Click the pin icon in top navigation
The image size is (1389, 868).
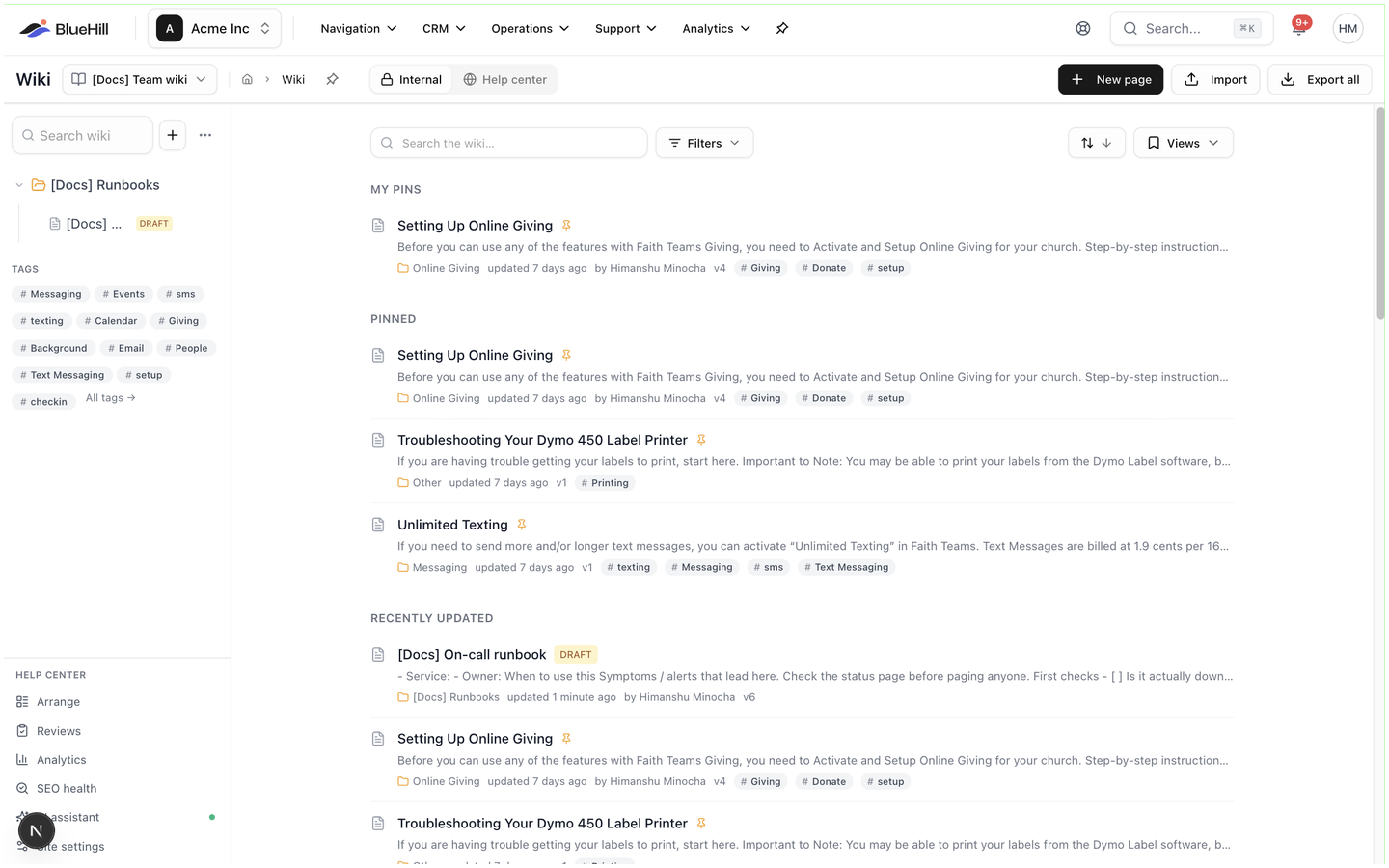click(x=782, y=29)
